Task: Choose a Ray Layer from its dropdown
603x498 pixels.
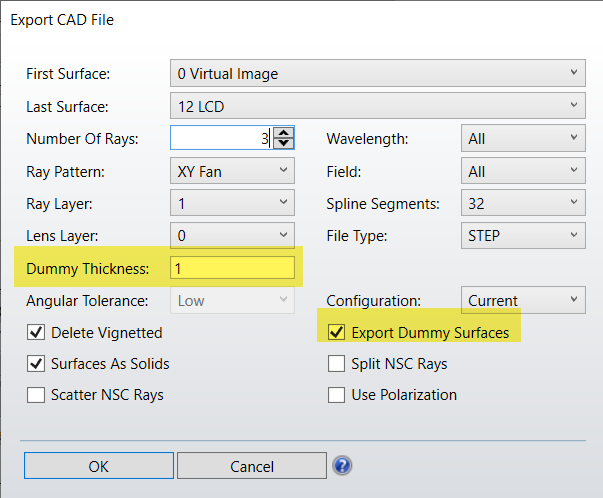Action: 232,204
